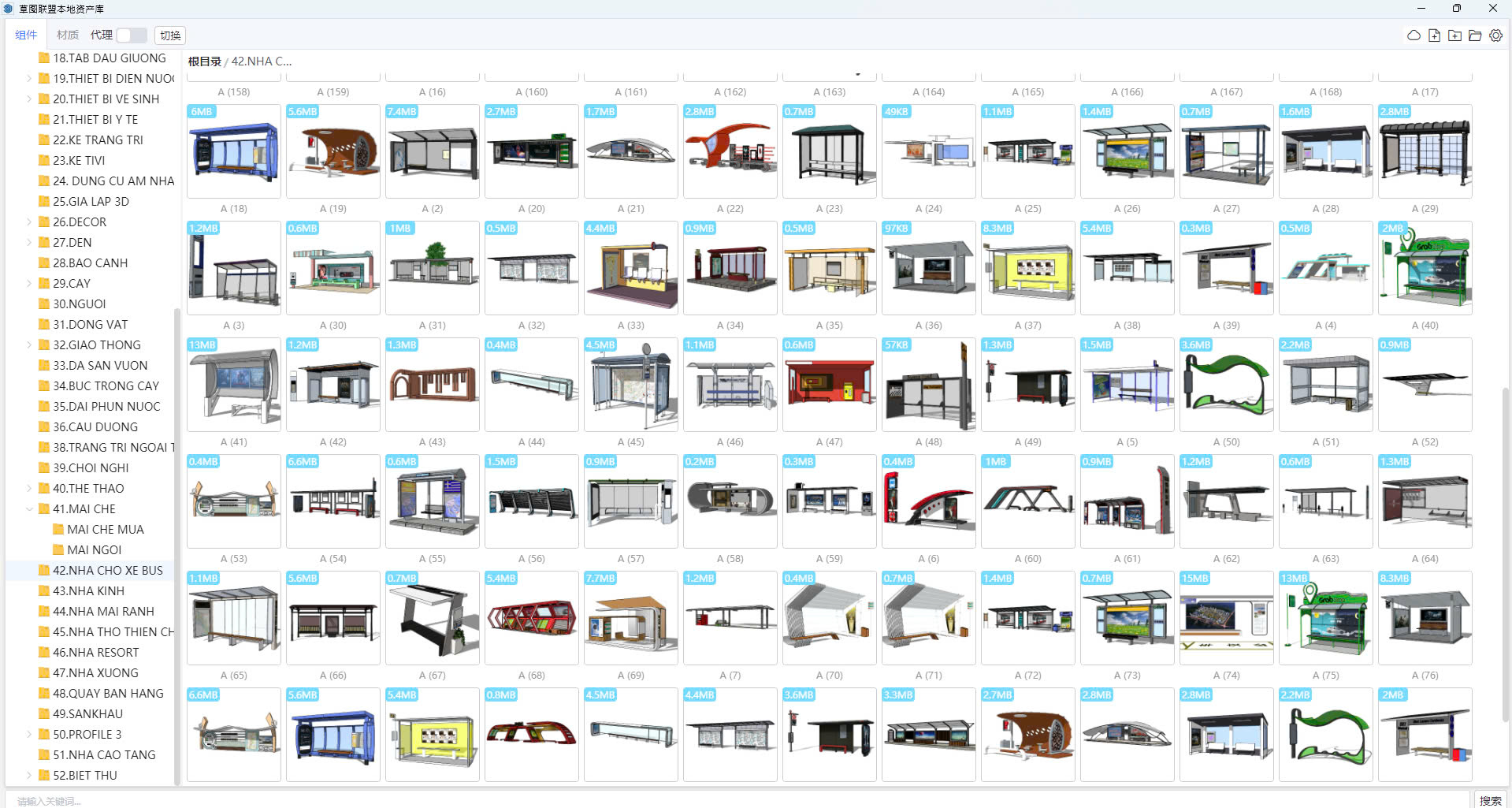
Task: Open settings via the gear icon
Action: coord(1495,35)
